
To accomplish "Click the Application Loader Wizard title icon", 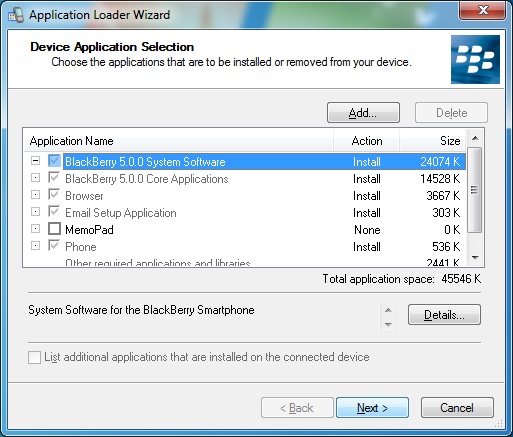I will [x=16, y=15].
